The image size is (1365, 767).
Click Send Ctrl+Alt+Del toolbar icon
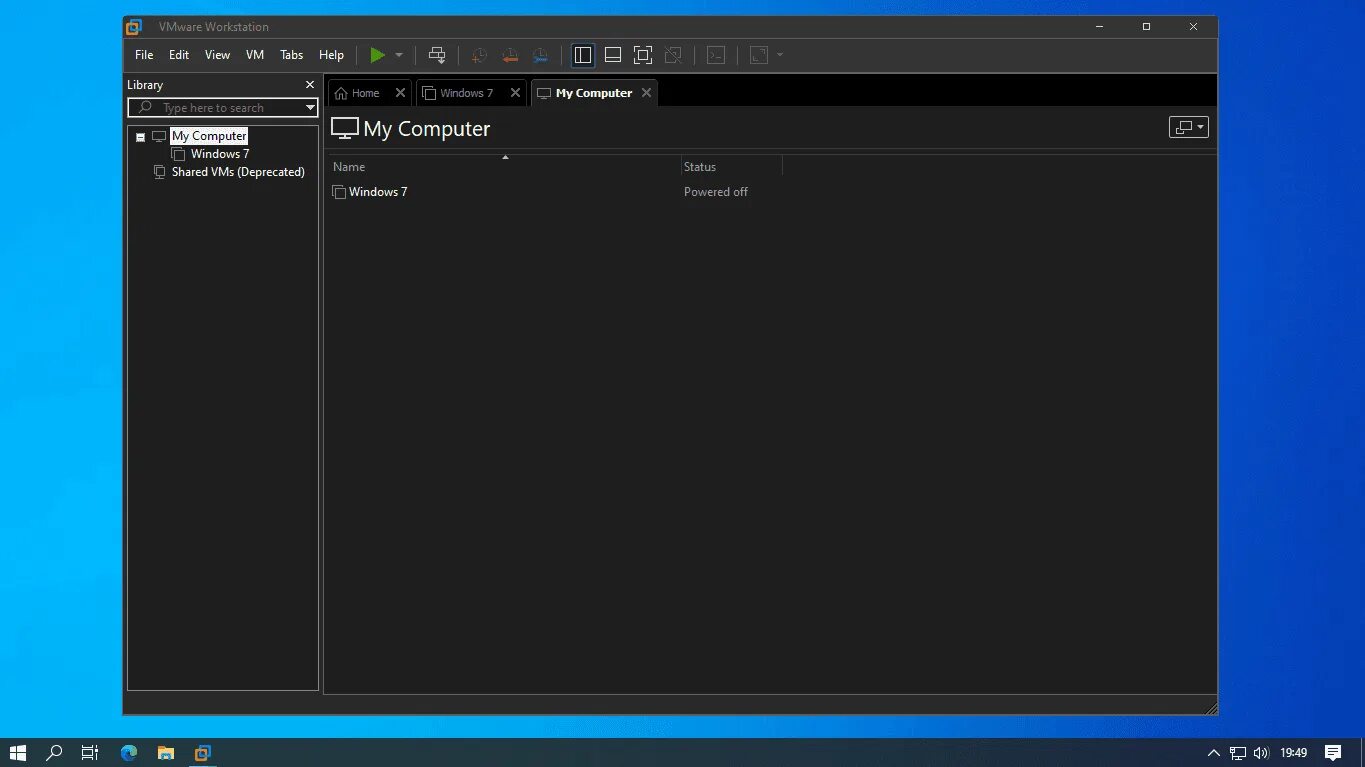437,55
